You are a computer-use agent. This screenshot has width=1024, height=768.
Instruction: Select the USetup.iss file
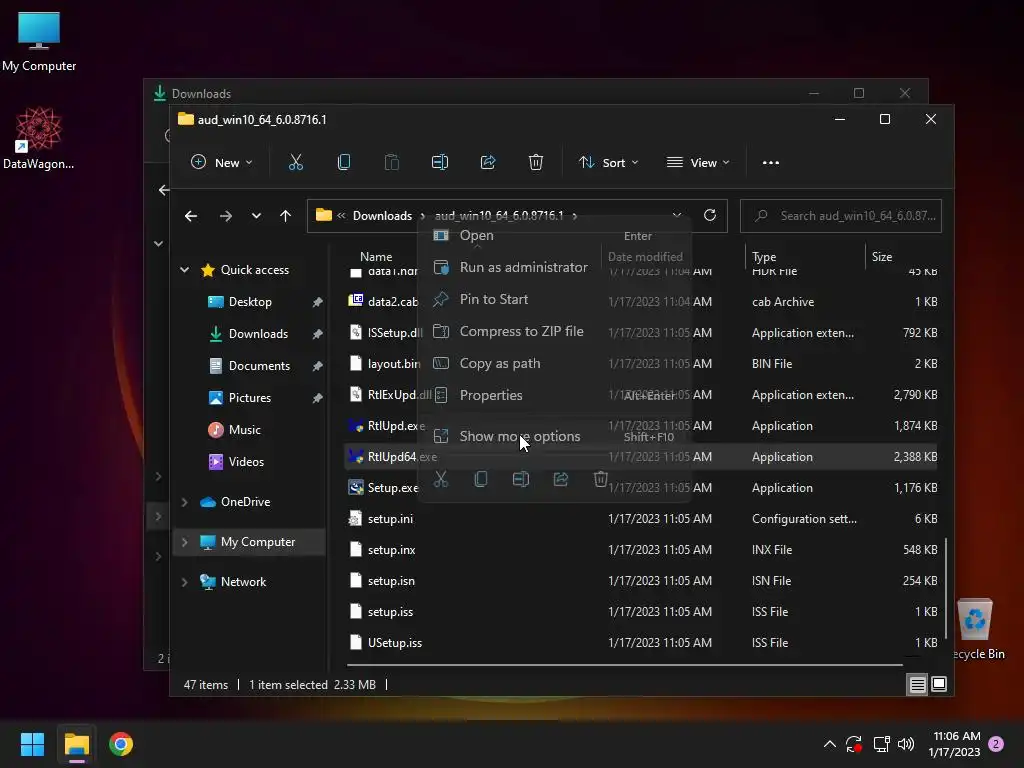click(x=640, y=643)
